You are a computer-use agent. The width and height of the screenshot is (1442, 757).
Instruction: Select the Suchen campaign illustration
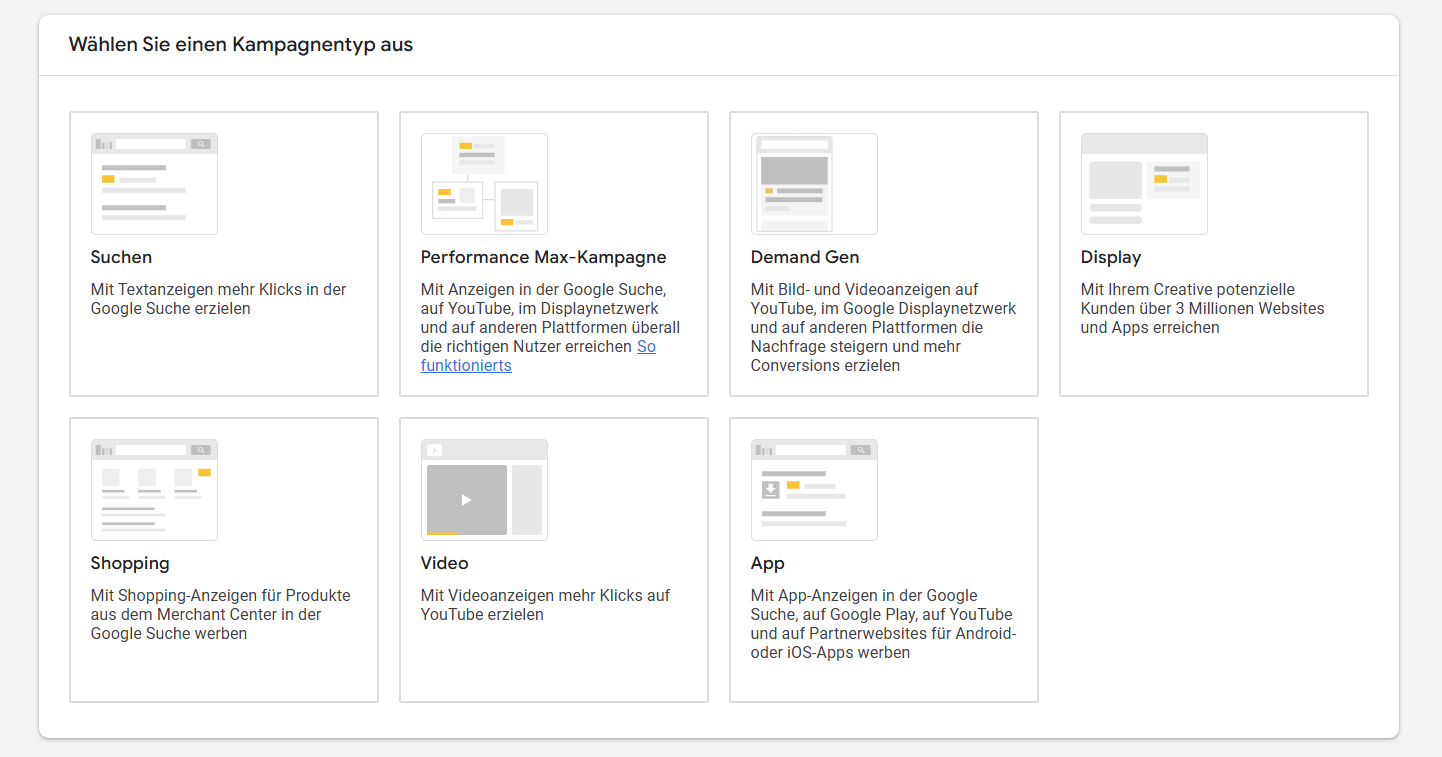point(154,184)
